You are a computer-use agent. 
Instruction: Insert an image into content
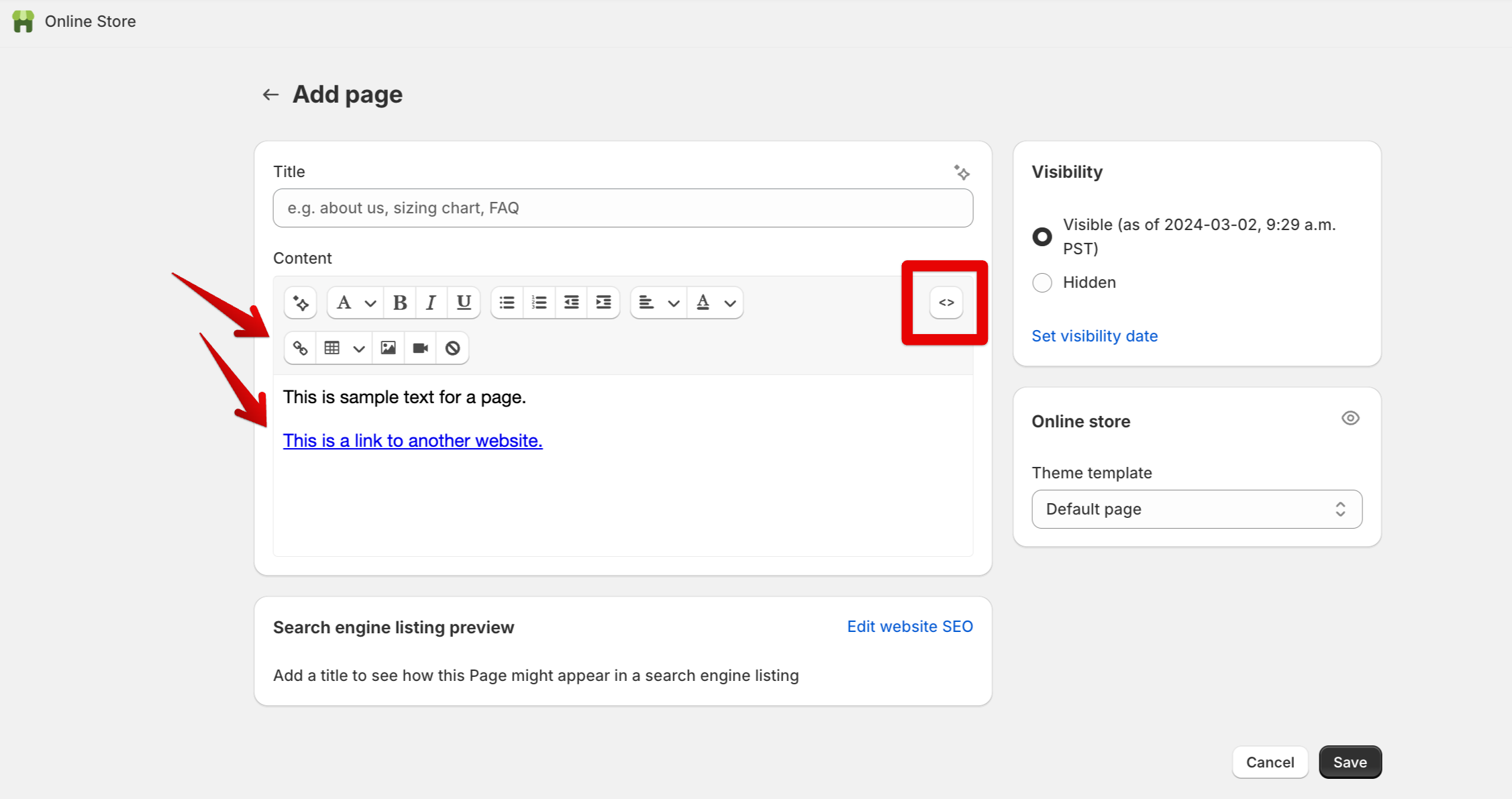click(x=388, y=348)
